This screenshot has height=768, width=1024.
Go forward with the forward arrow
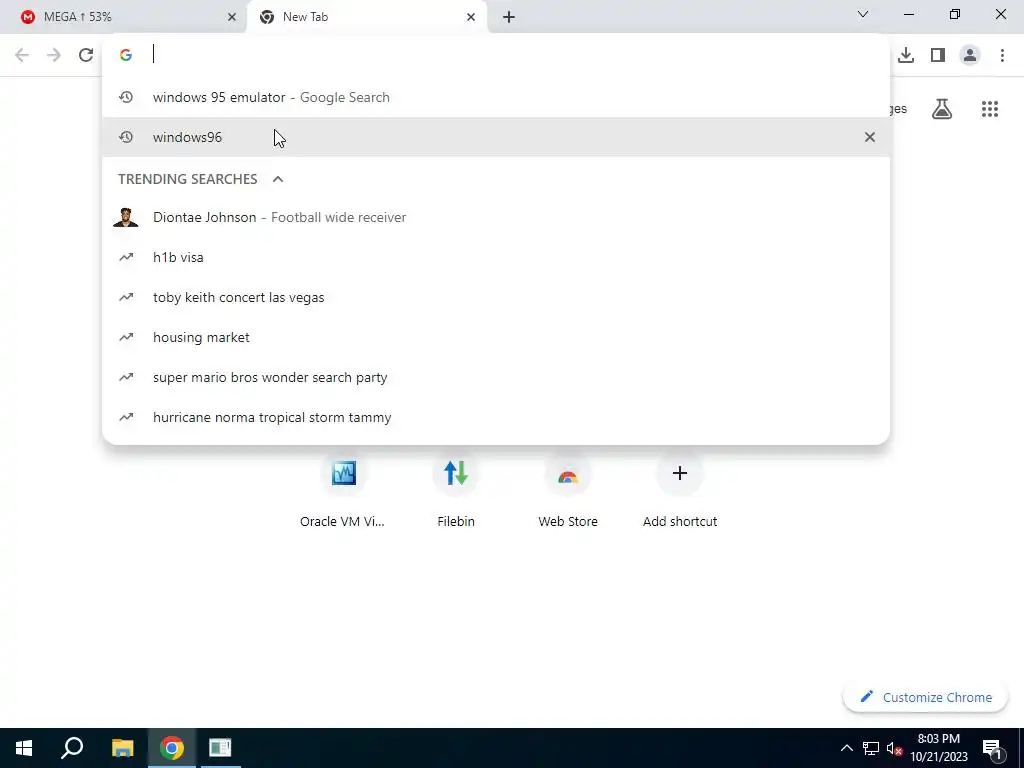coord(54,55)
